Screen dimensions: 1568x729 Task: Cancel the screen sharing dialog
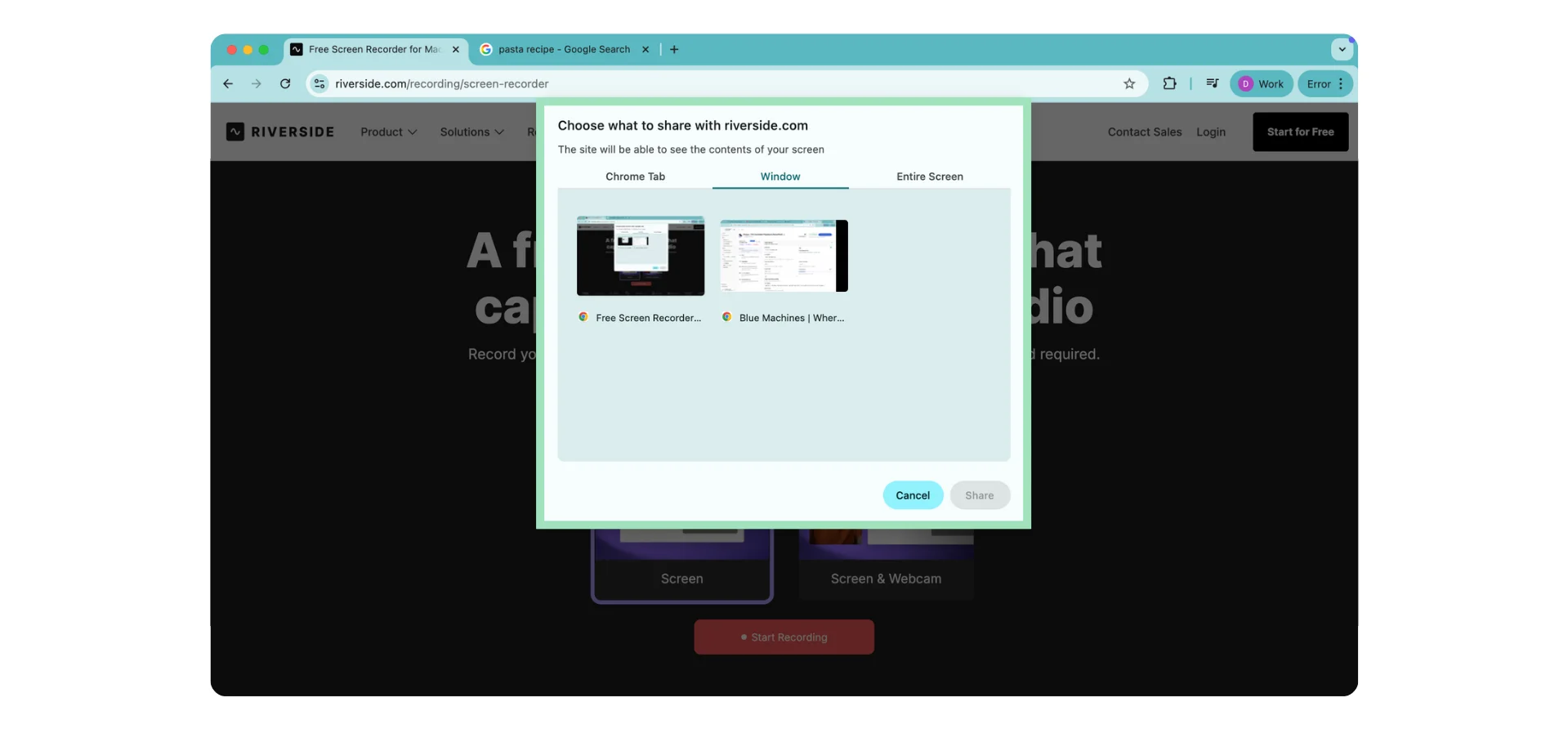[912, 495]
